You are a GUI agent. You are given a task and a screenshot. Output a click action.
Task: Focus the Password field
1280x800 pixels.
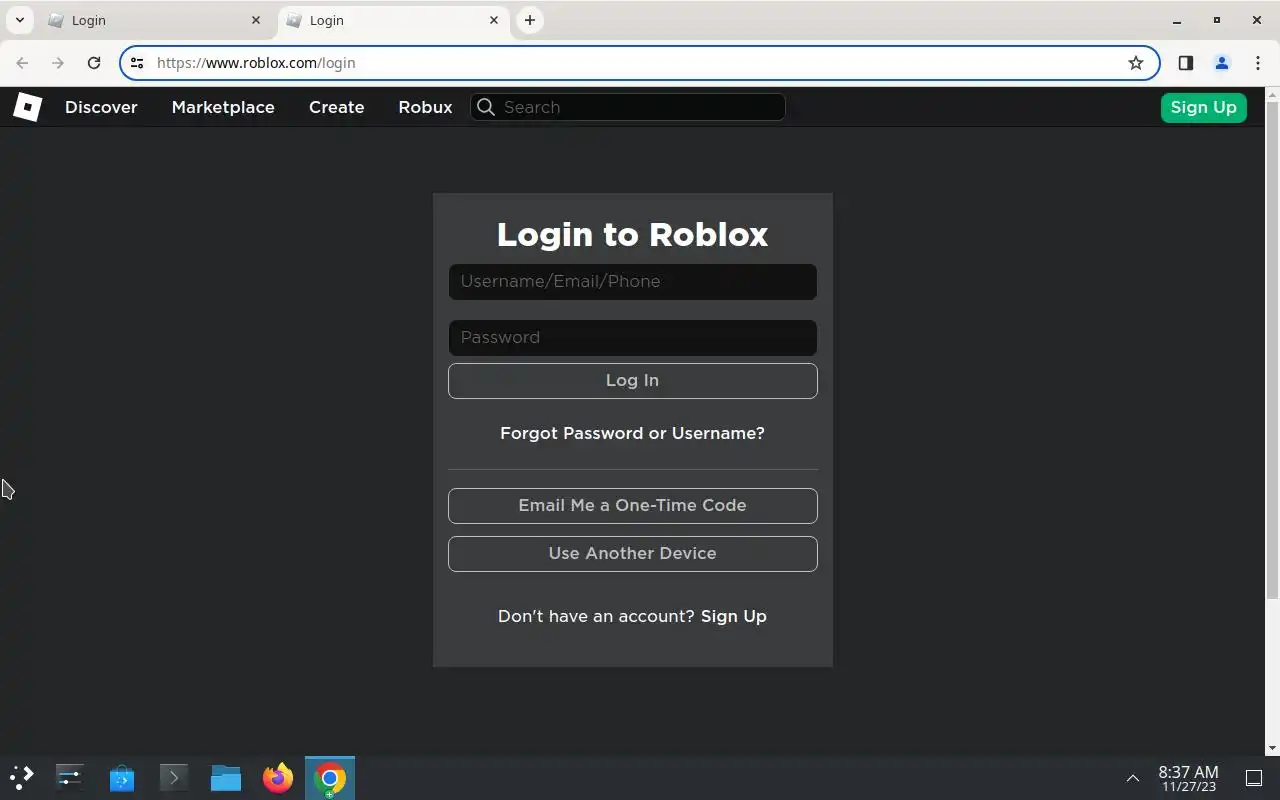pos(632,338)
